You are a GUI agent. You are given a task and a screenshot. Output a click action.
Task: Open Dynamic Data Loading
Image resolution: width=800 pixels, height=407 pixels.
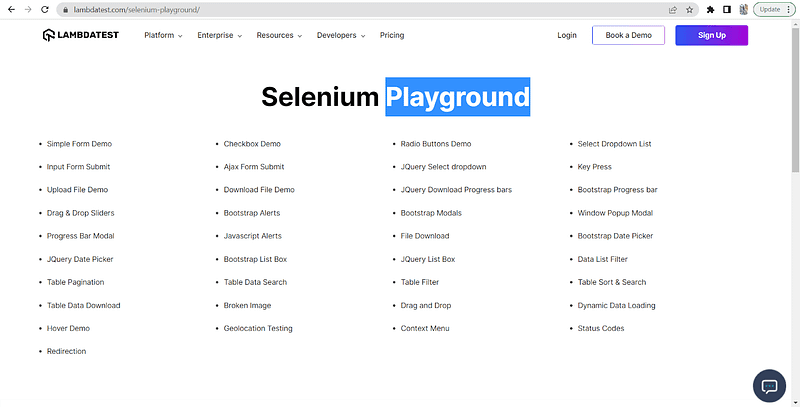616,306
